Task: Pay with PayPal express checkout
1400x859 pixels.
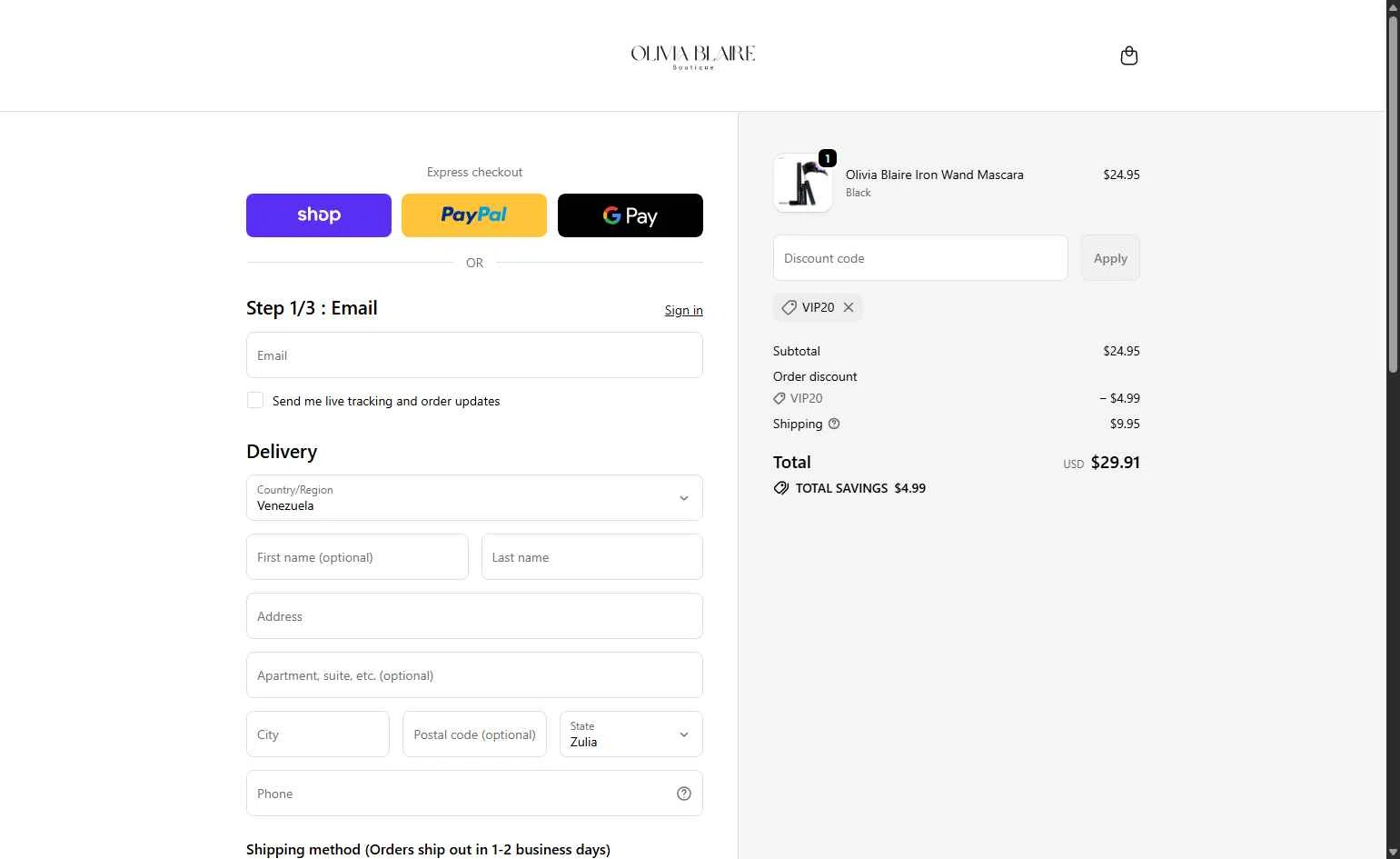Action: [x=474, y=215]
